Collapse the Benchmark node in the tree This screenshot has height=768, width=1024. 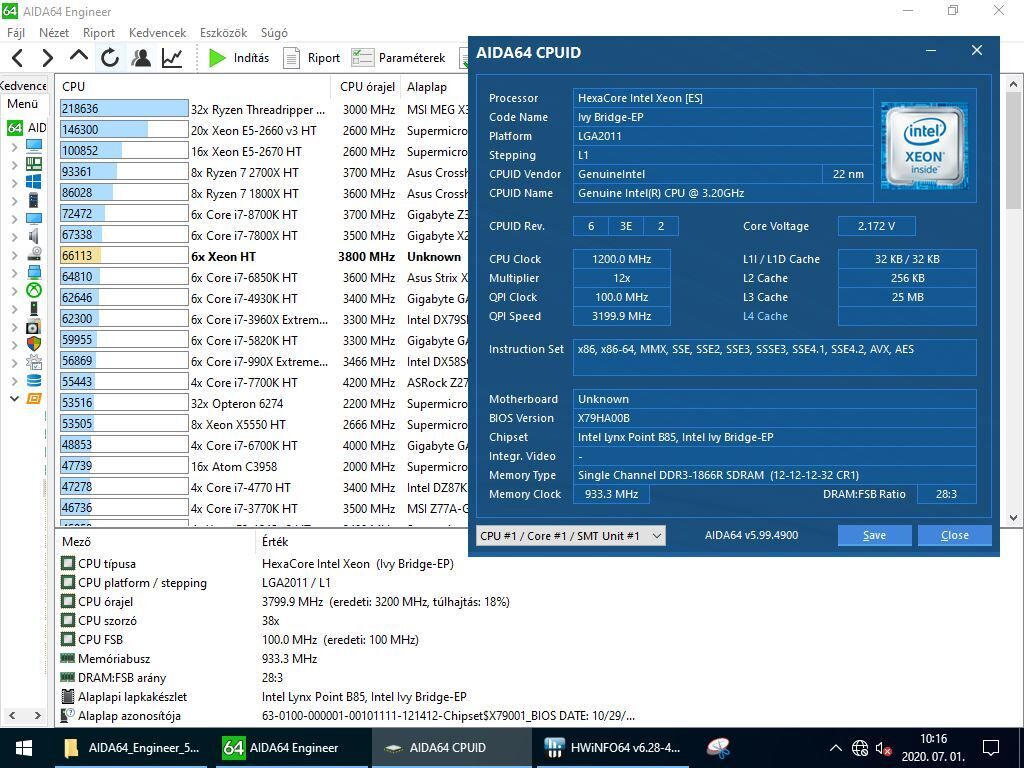coord(14,398)
